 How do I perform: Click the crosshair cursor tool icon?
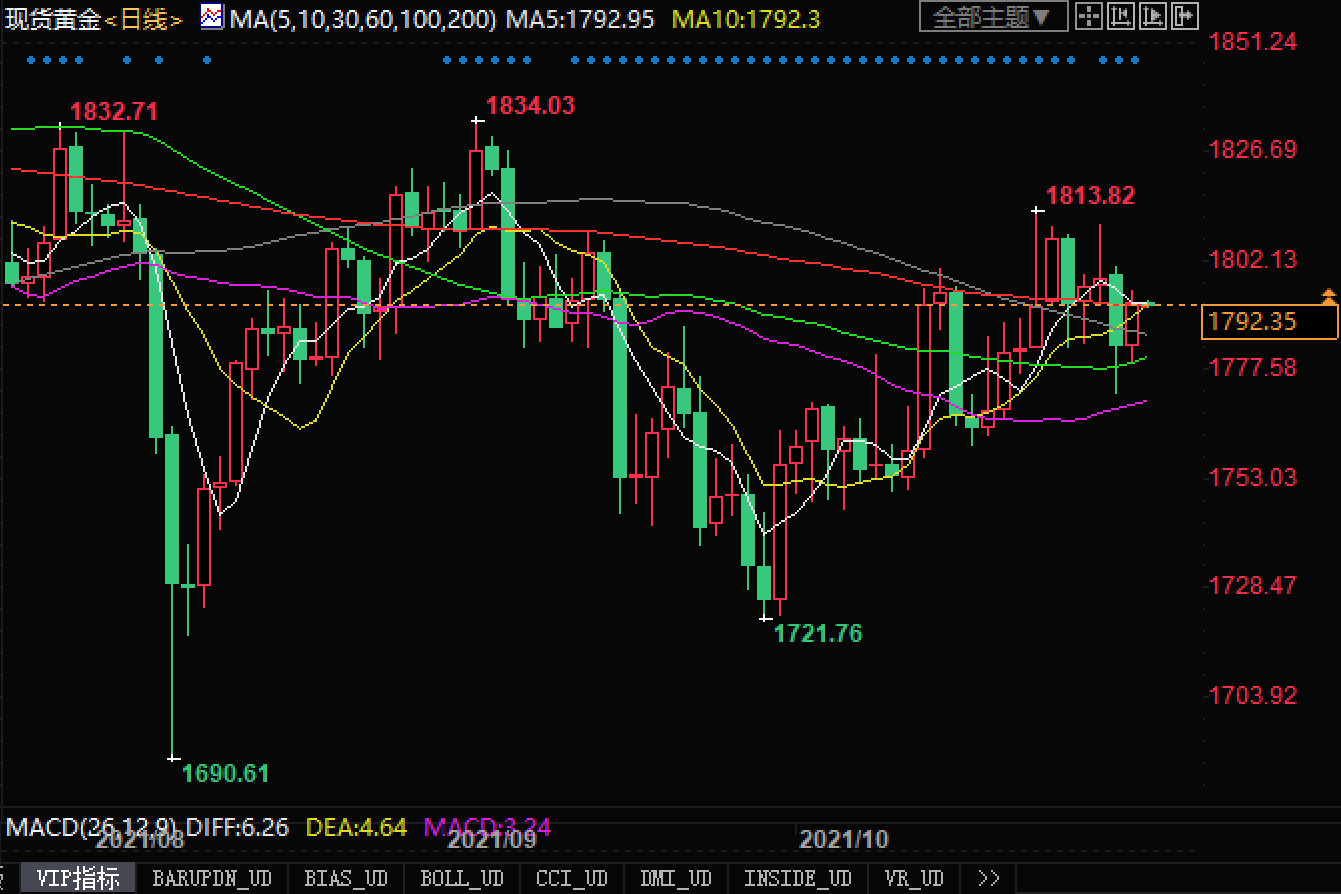pyautogui.click(x=1090, y=16)
